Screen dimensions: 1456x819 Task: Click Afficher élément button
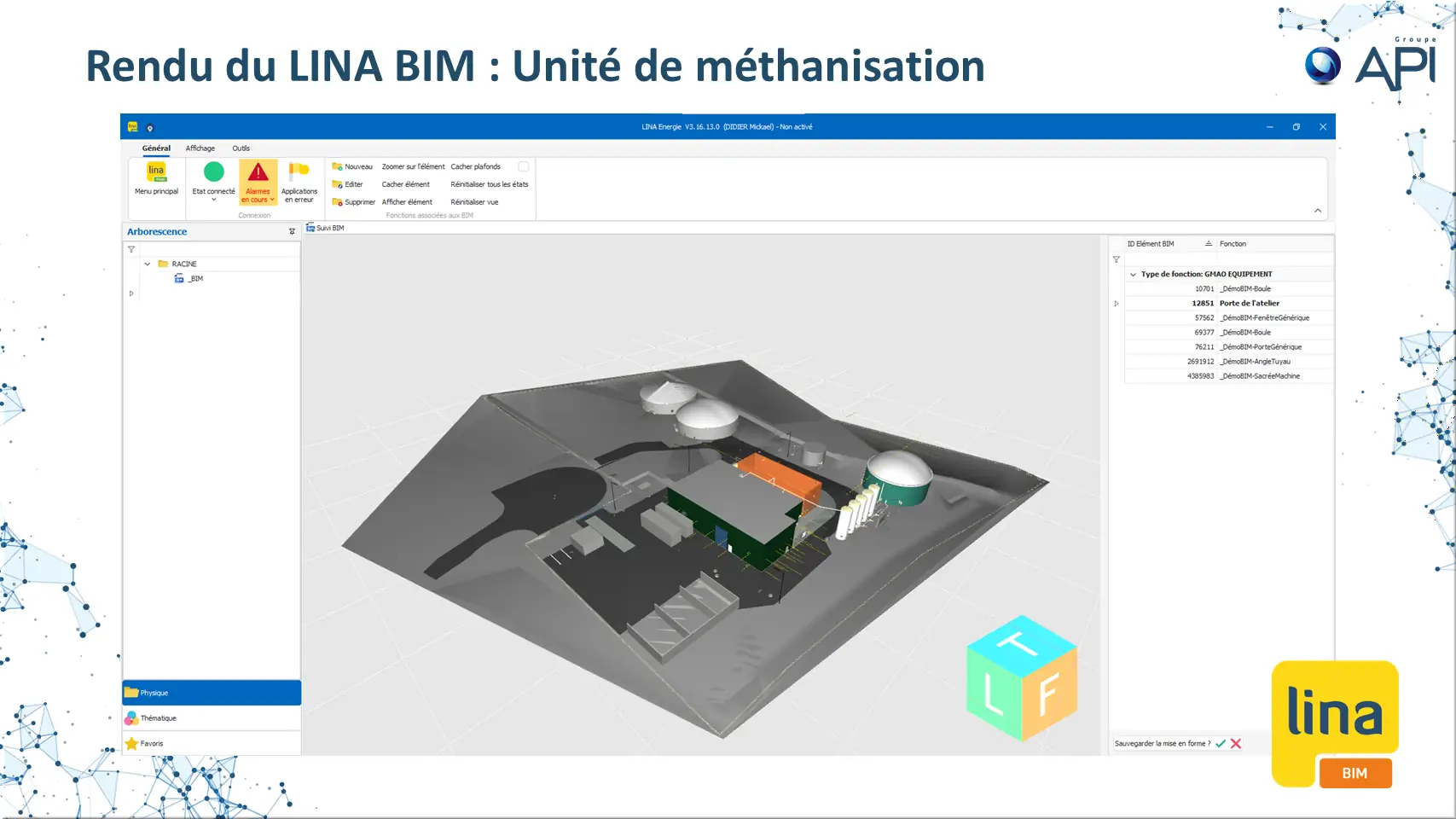[407, 202]
